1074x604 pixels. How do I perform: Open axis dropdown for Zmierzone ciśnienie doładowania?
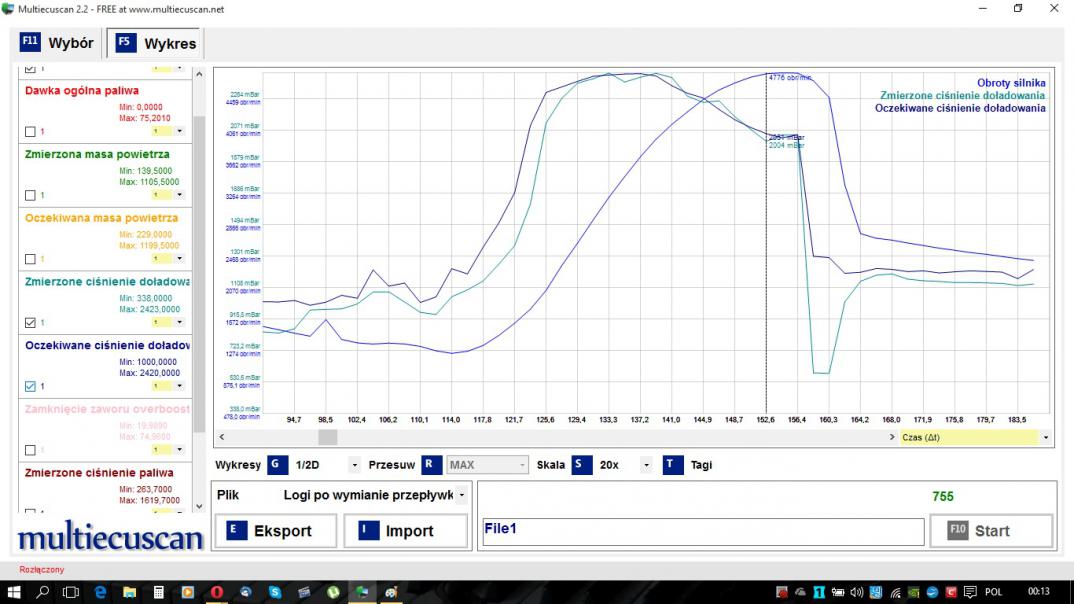(179, 322)
